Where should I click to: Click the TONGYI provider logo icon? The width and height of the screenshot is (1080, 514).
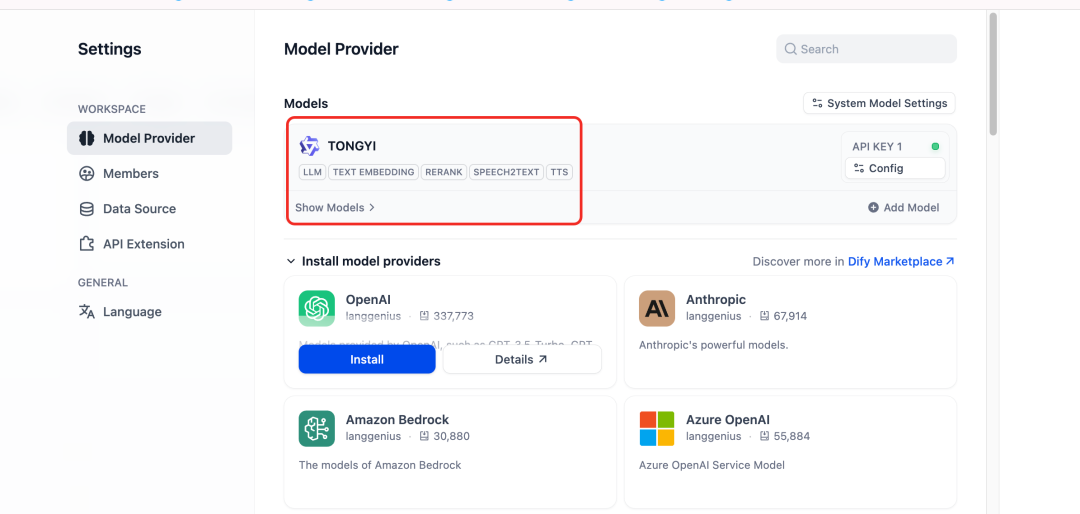pyautogui.click(x=310, y=146)
